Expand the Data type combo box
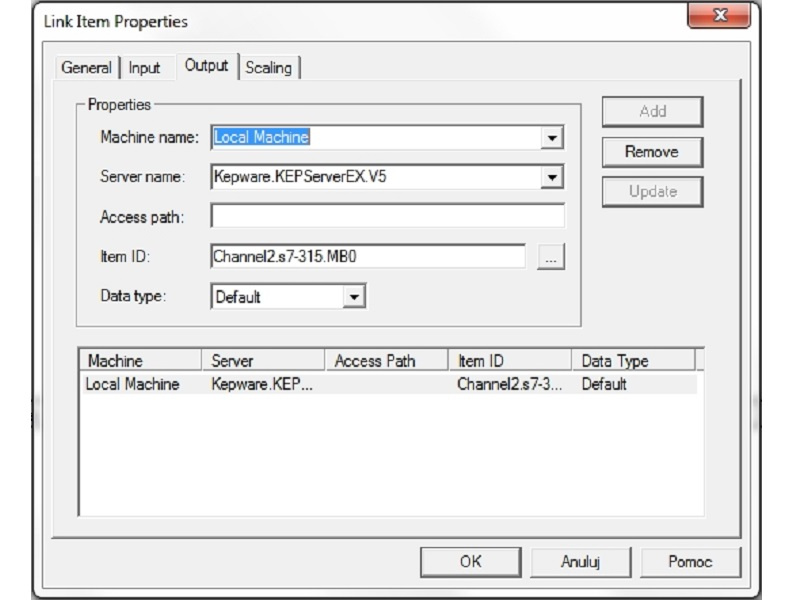800x600 pixels. click(x=354, y=297)
